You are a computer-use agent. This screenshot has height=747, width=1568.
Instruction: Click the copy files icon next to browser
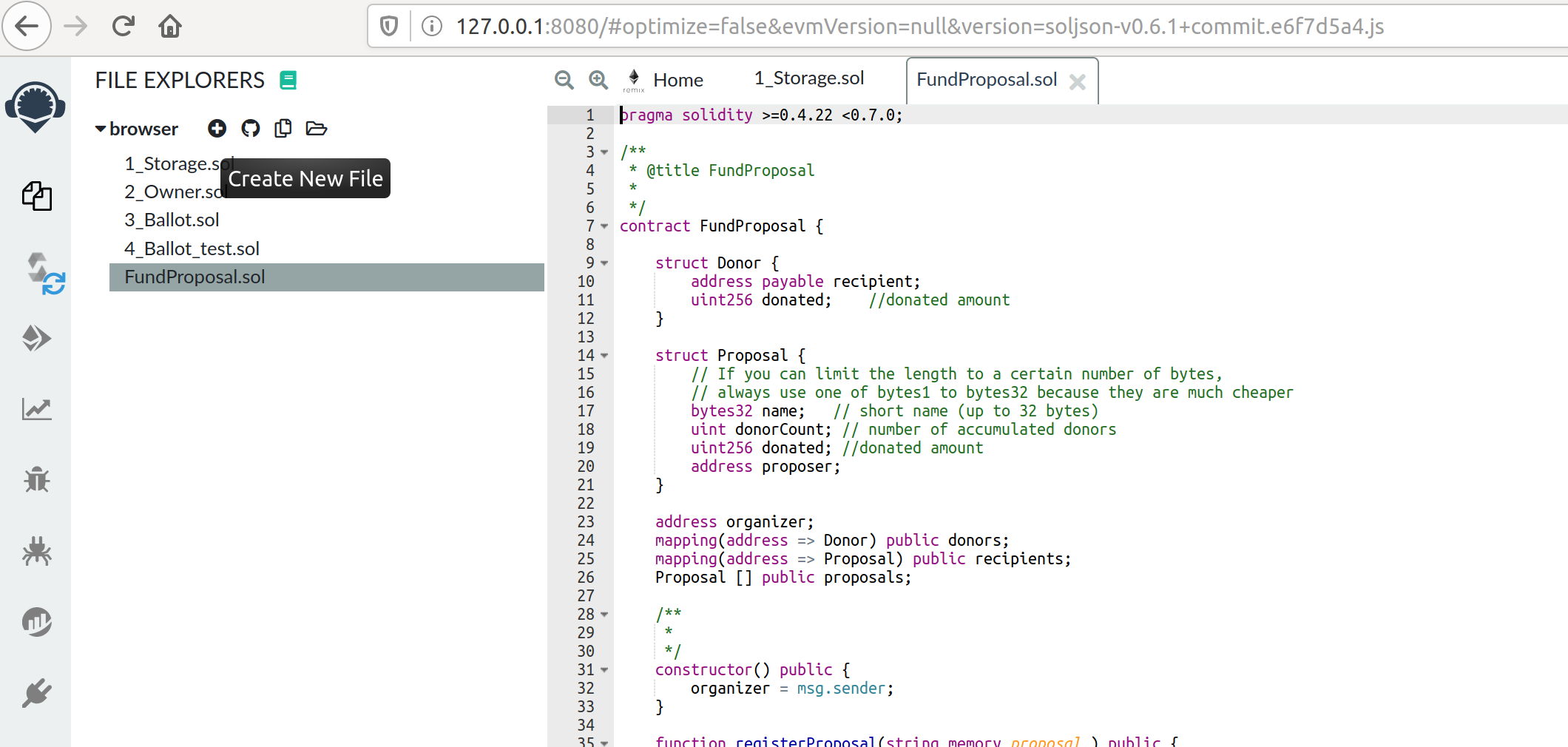283,129
